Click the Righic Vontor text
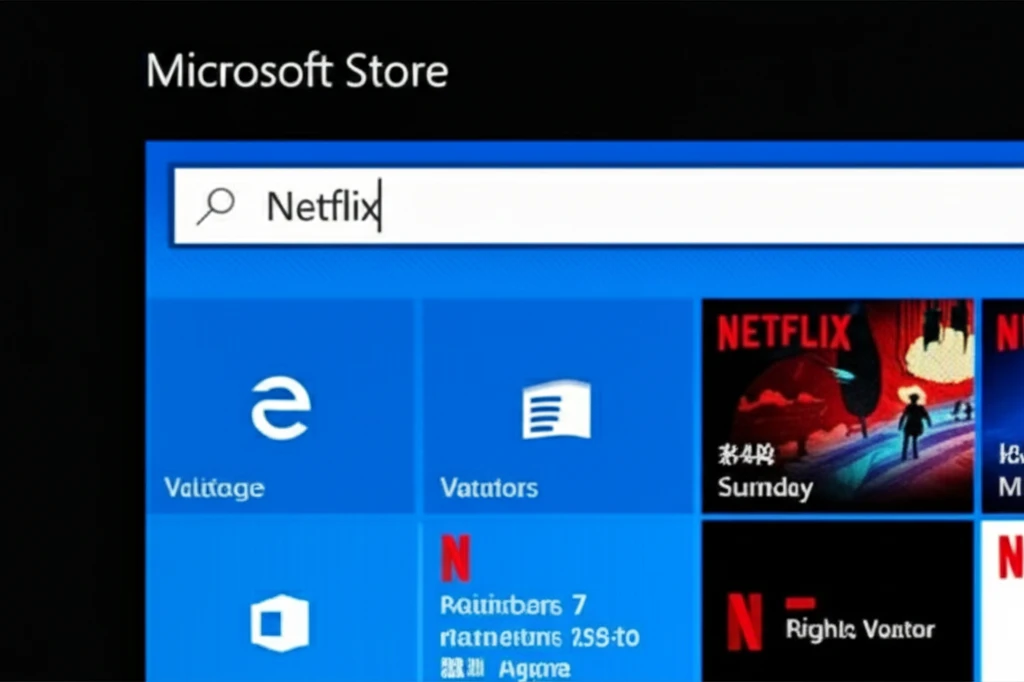Viewport: 1024px width, 682px height. coord(860,629)
